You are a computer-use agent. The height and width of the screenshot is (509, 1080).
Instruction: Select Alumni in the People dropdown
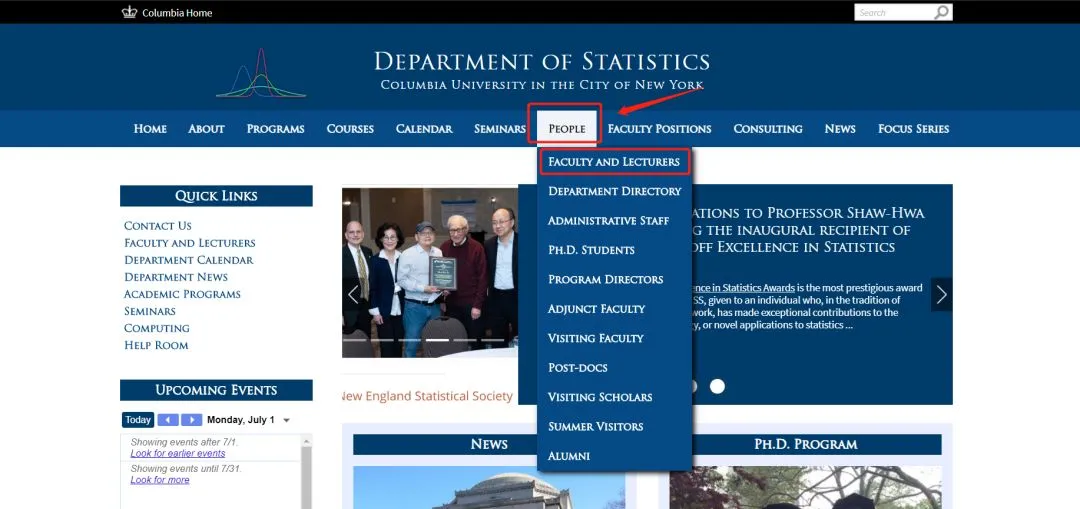(x=569, y=456)
